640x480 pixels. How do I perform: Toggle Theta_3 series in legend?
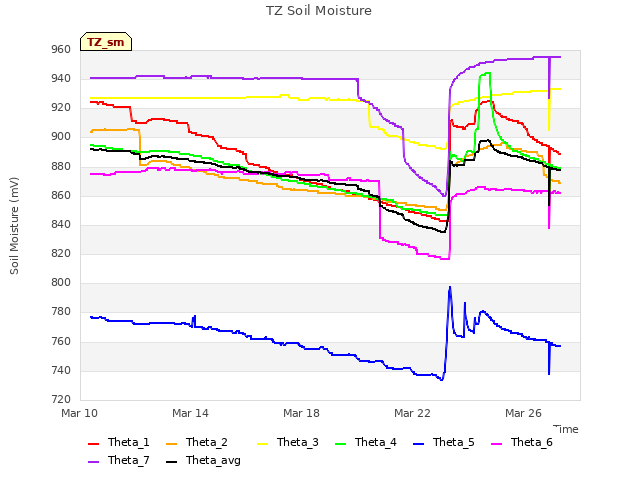point(288,442)
